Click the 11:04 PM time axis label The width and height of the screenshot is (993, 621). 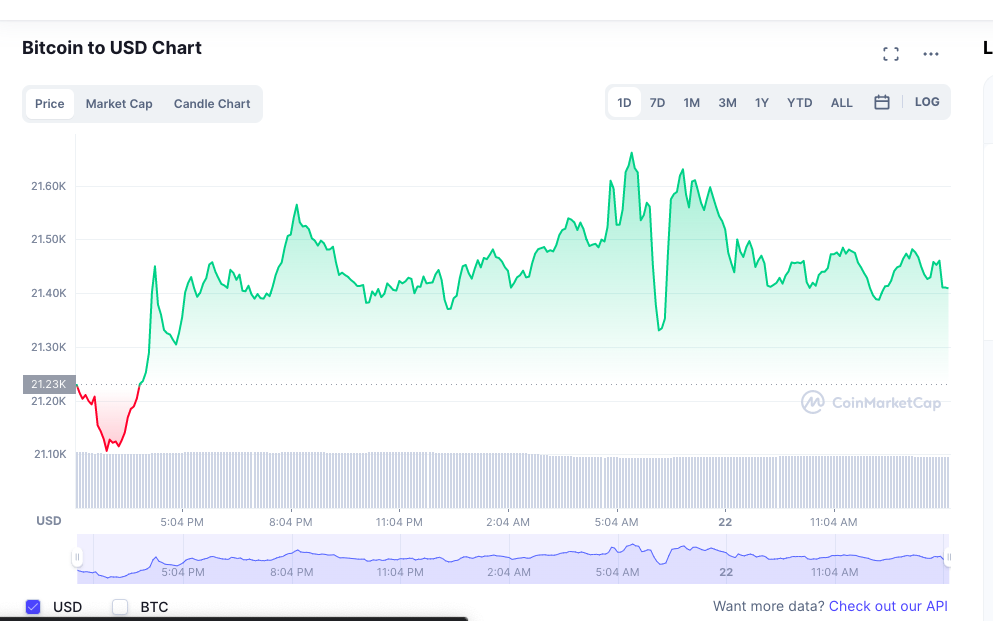point(399,522)
